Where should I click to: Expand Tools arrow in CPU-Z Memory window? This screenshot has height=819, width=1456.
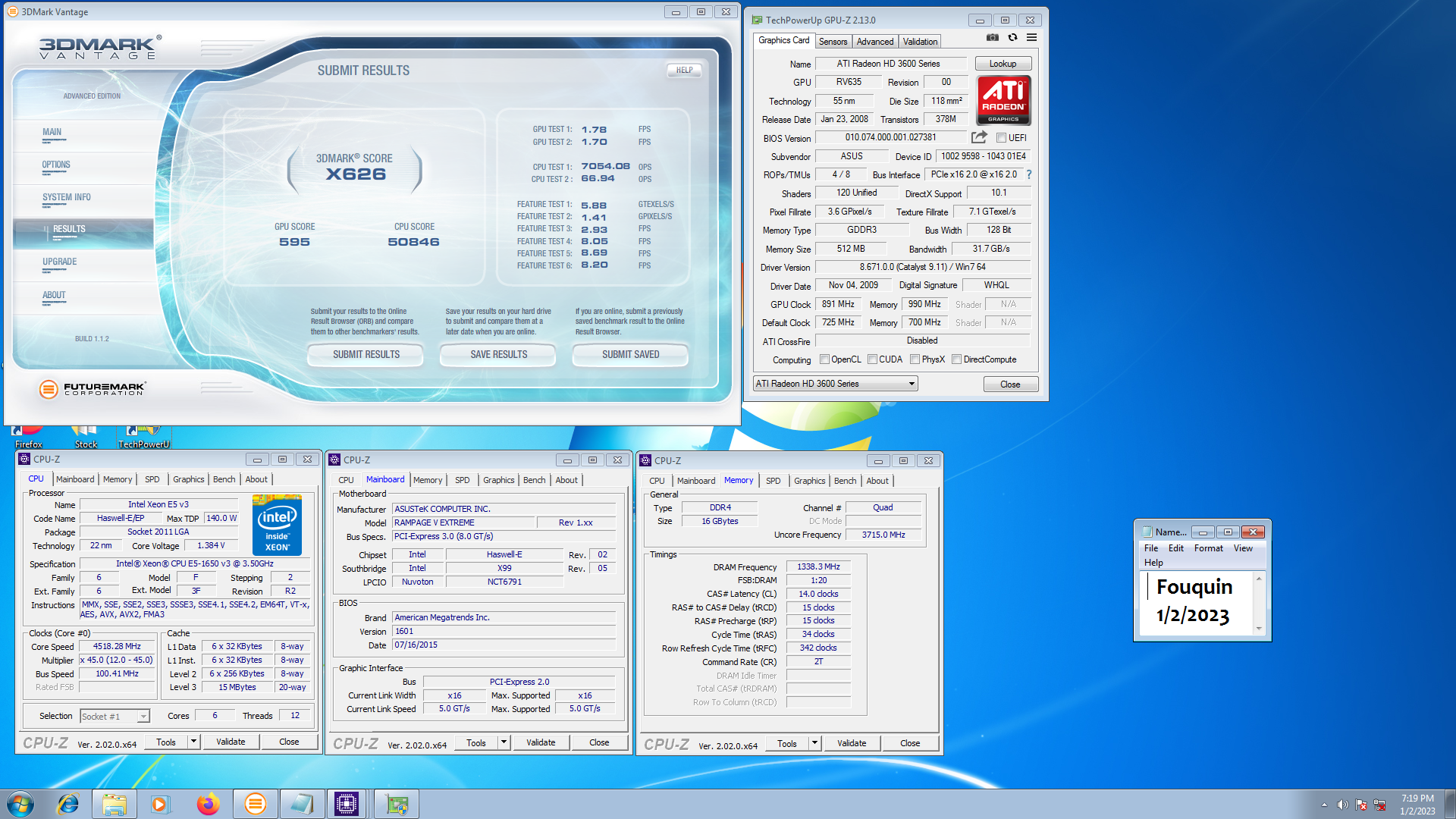[815, 743]
